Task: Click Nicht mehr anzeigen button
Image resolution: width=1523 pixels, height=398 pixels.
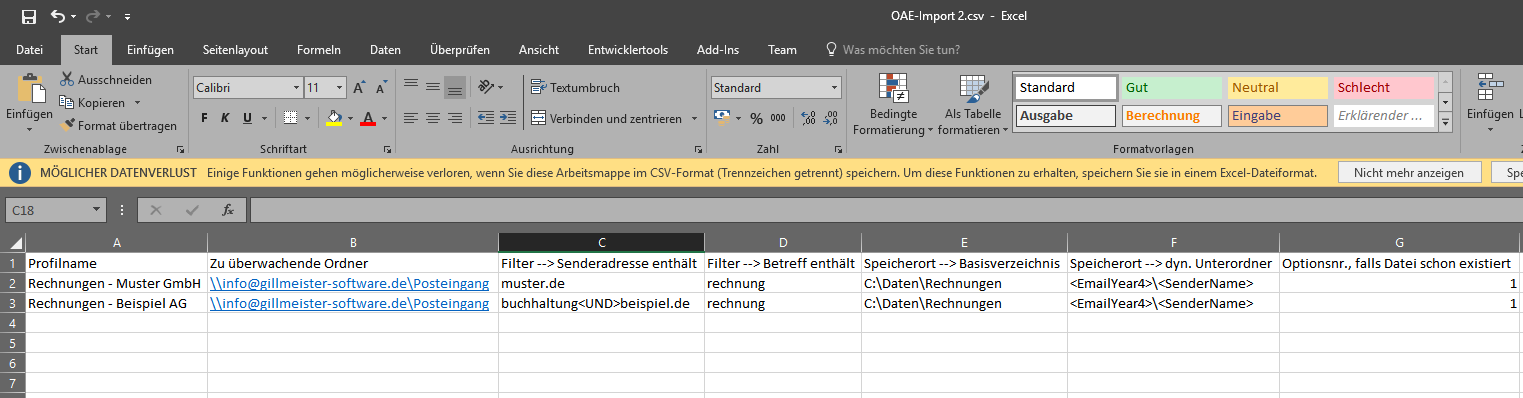Action: (x=1409, y=173)
